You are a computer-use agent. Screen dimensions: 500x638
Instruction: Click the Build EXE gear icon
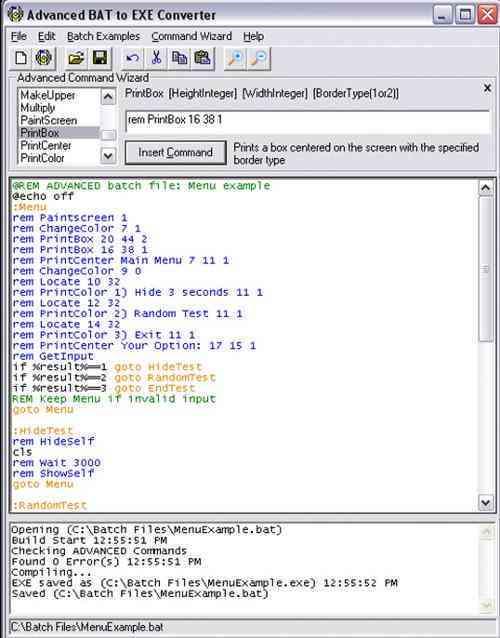point(43,58)
